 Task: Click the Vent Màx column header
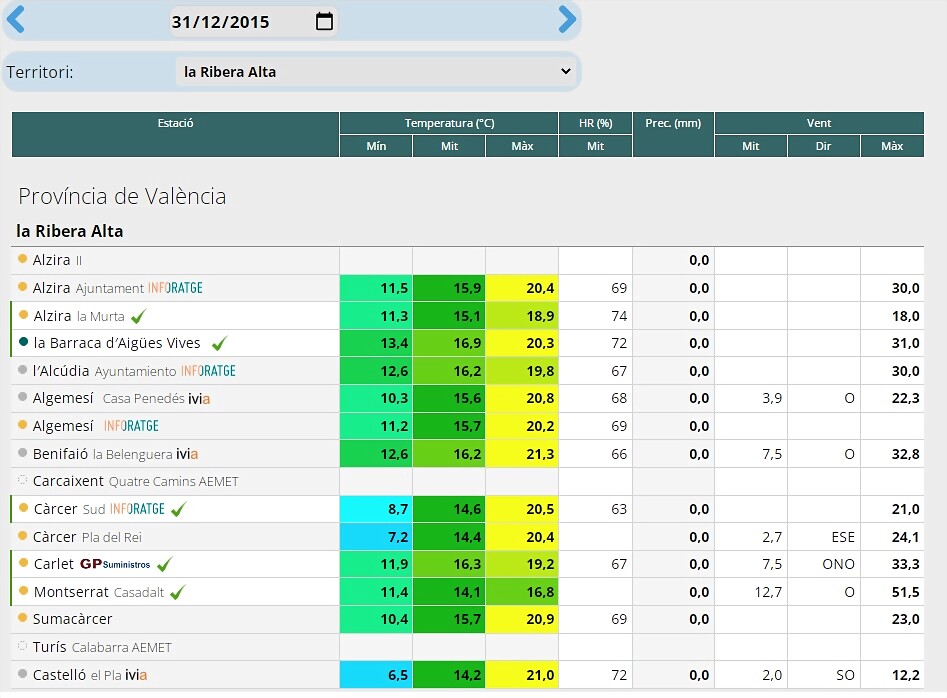(x=892, y=146)
